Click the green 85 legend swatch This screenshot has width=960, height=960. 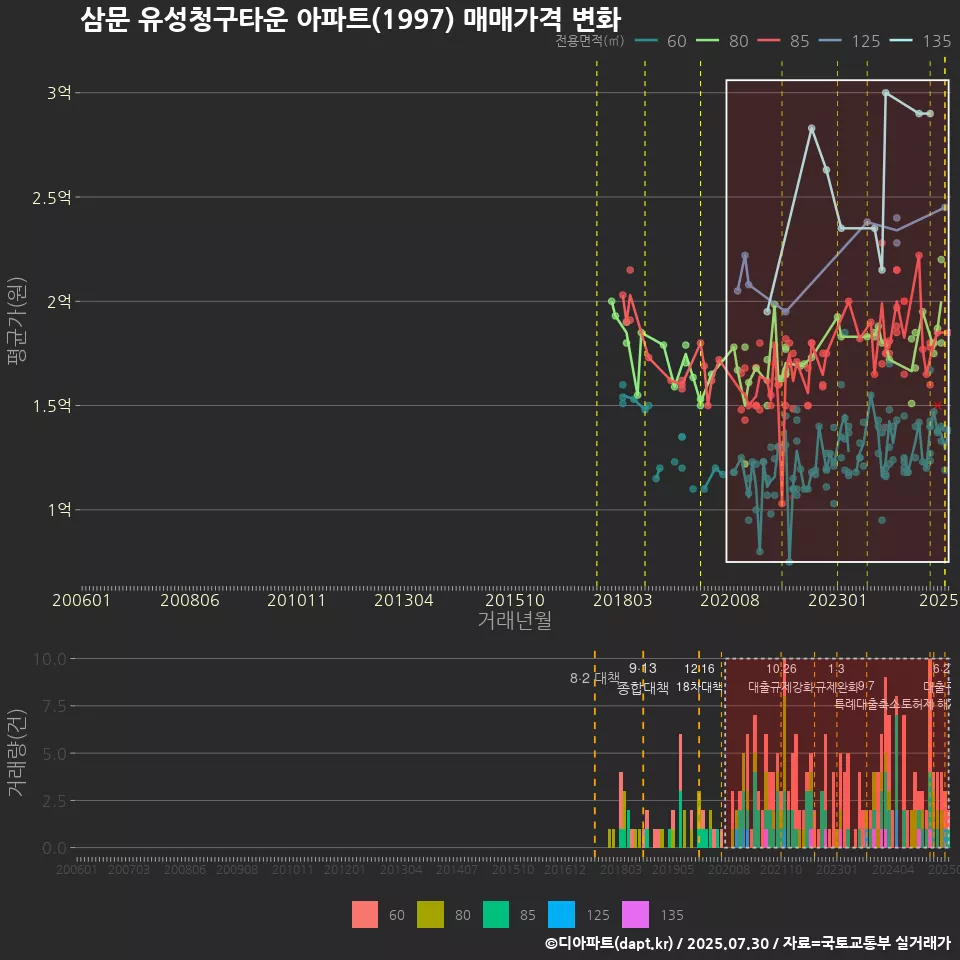pos(496,915)
